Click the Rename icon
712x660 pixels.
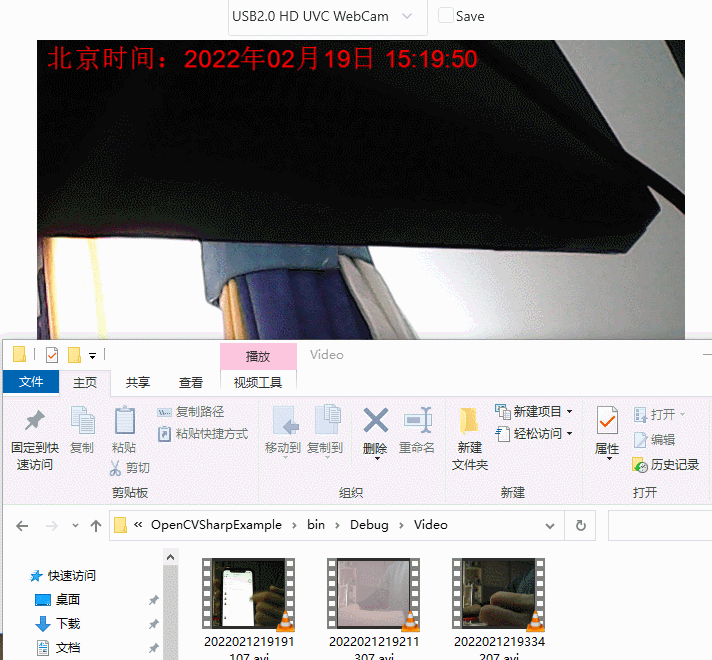[x=417, y=420]
